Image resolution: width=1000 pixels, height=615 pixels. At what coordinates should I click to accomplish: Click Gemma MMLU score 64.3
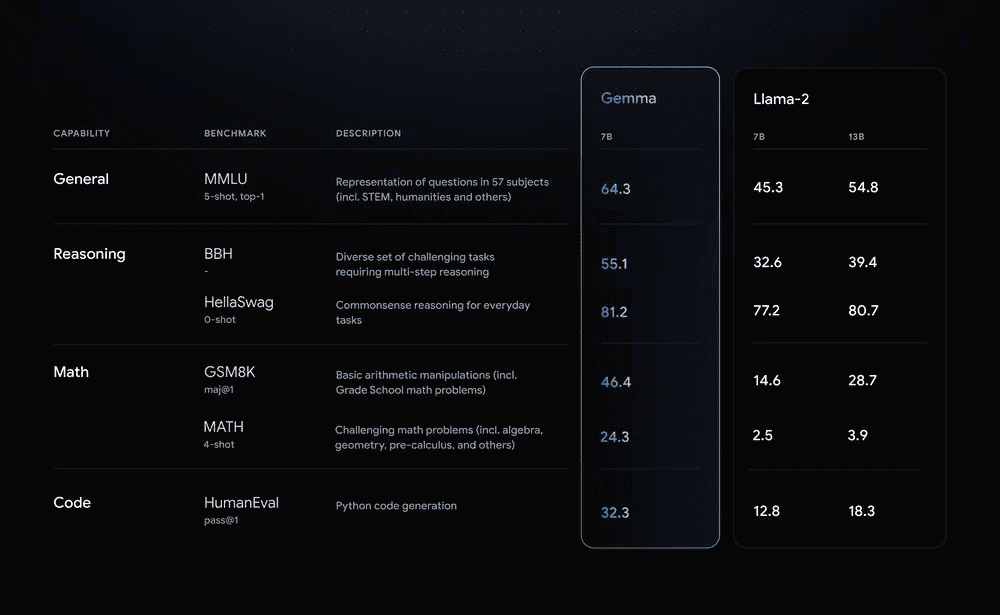tap(615, 189)
